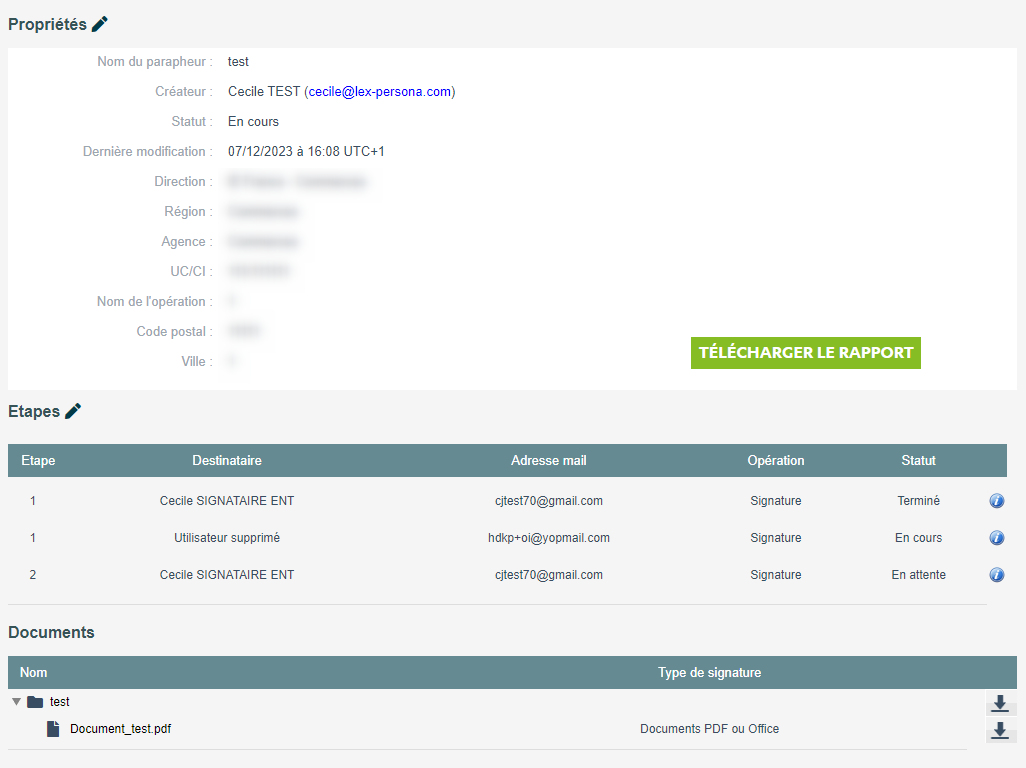1026x768 pixels.
Task: Click the test folder icon
Action: pos(35,702)
